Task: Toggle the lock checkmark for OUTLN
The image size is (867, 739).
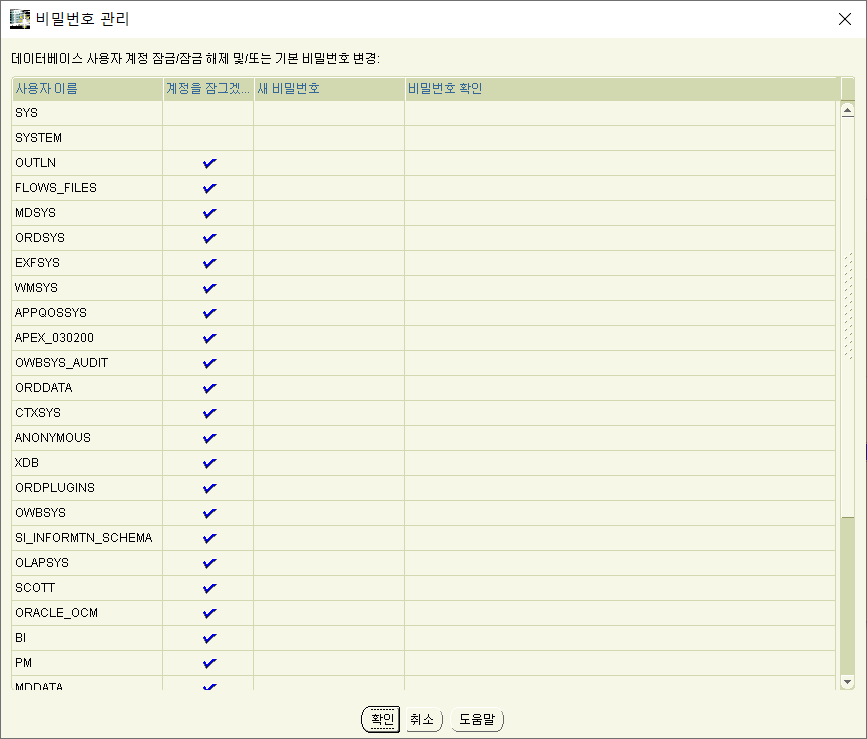Action: [209, 163]
